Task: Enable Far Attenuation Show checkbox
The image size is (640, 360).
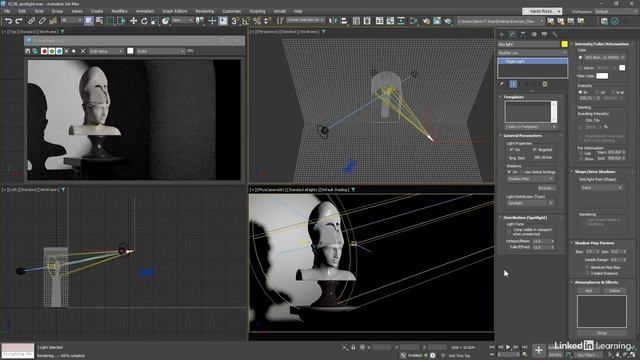Action: tap(581, 158)
